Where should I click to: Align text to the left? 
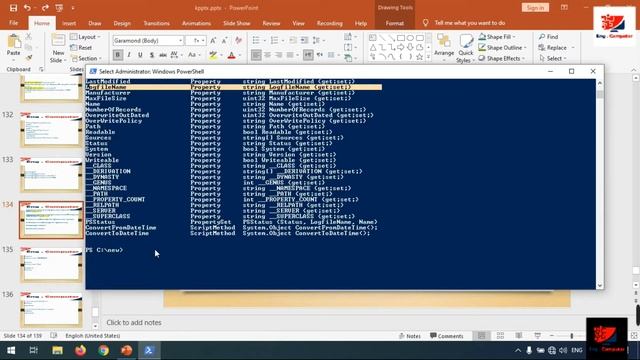(256, 55)
